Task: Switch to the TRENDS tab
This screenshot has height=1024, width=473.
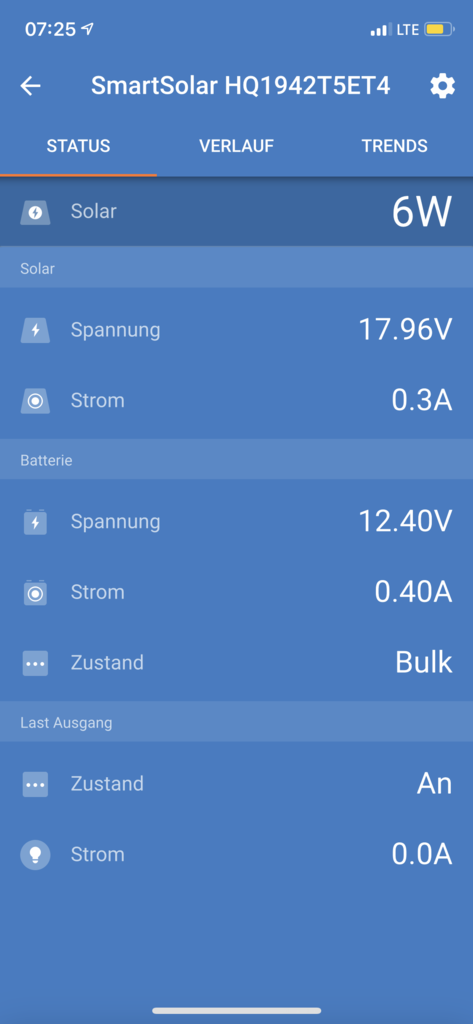Action: 395,146
